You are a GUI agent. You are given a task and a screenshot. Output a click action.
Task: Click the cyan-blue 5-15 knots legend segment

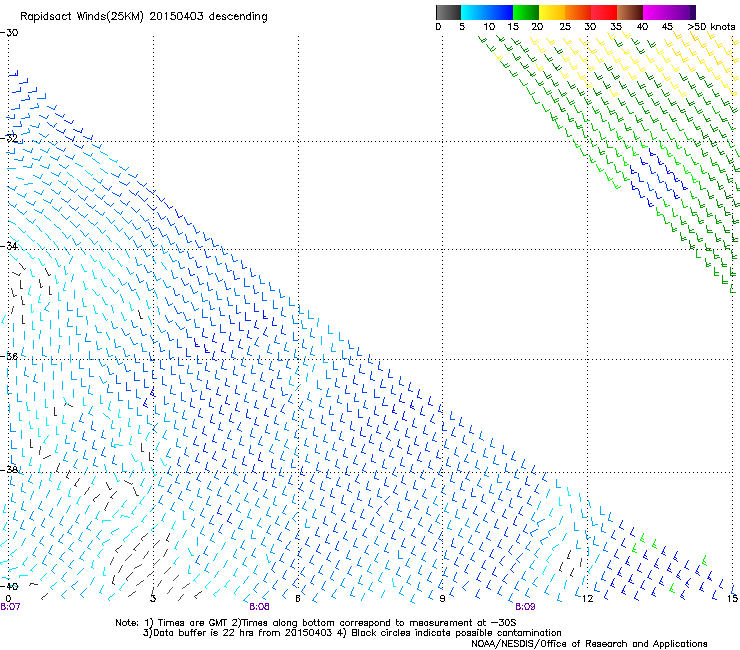click(x=487, y=12)
